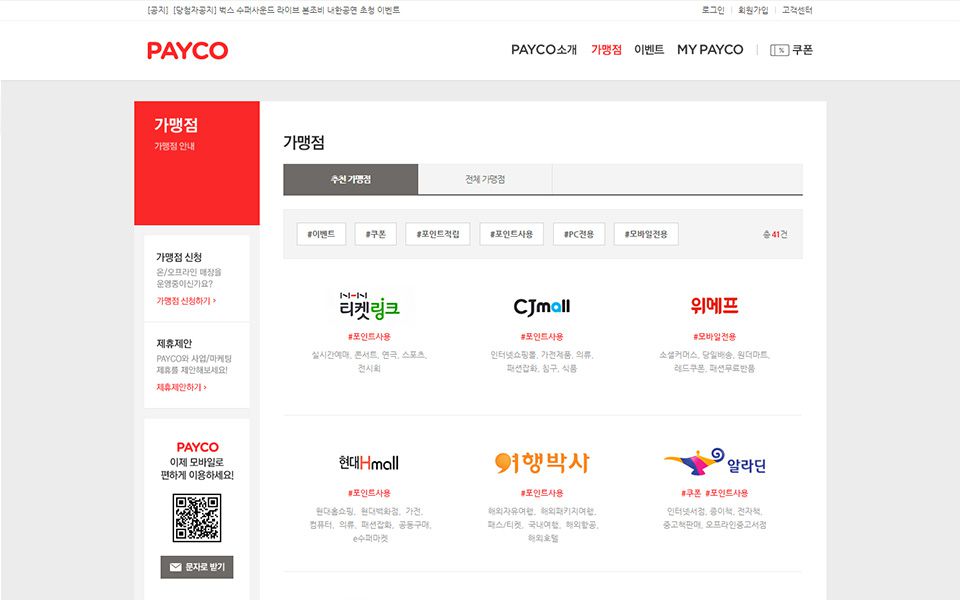The width and height of the screenshot is (960, 600).
Task: Select the 여행박사 merchant logo
Action: (x=541, y=463)
